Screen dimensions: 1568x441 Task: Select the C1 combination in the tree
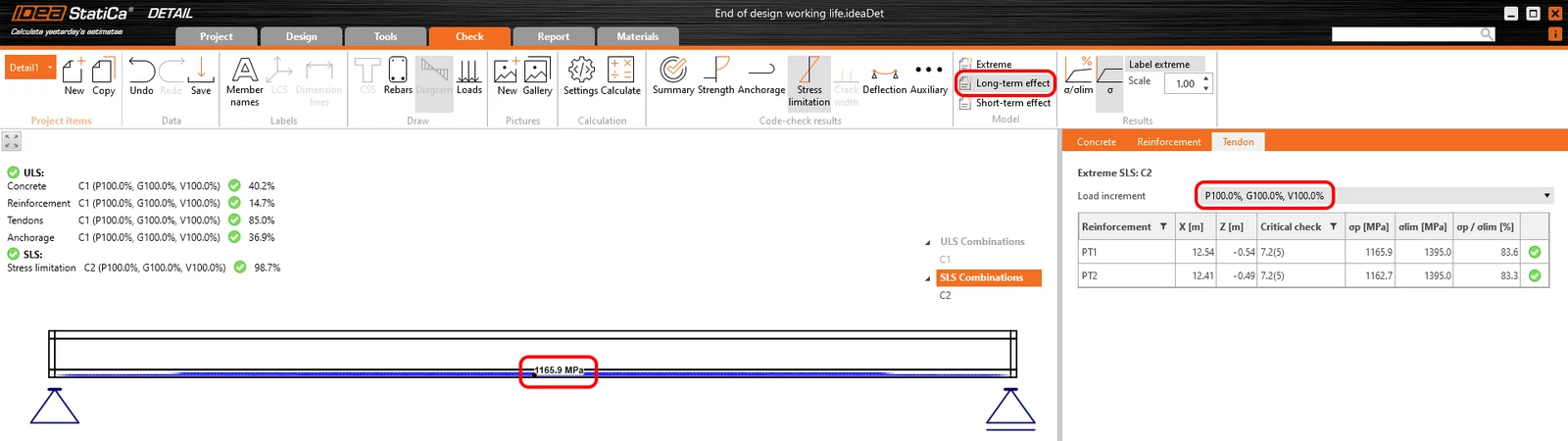click(x=945, y=260)
